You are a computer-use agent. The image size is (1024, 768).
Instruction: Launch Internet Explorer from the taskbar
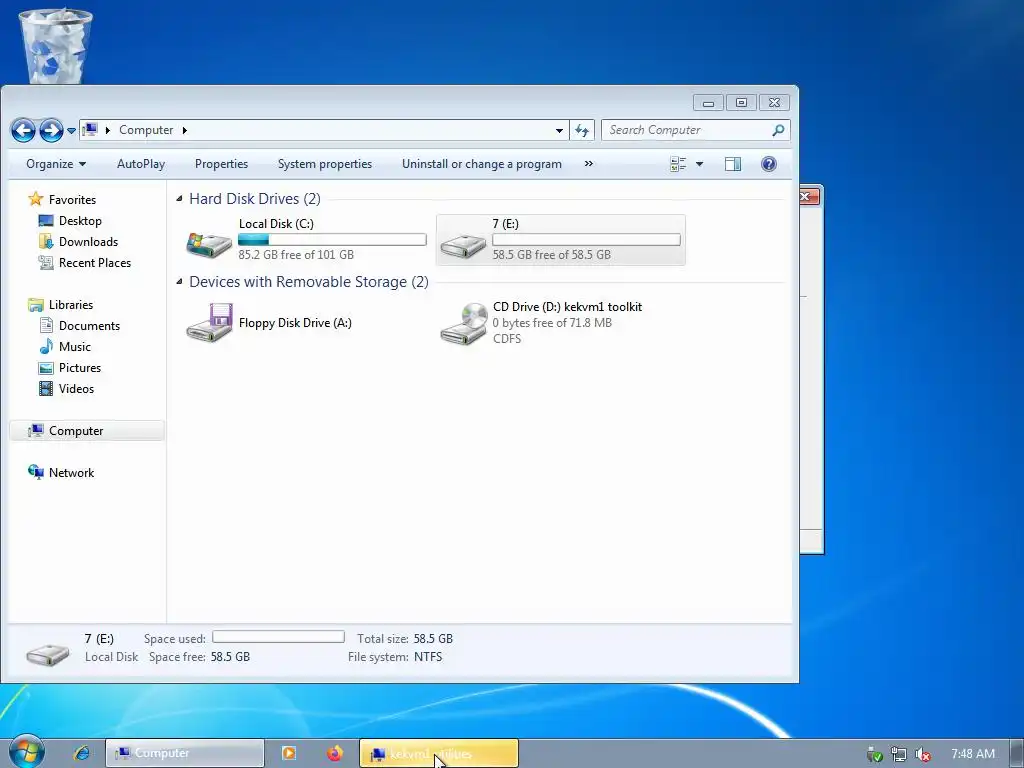tap(82, 753)
